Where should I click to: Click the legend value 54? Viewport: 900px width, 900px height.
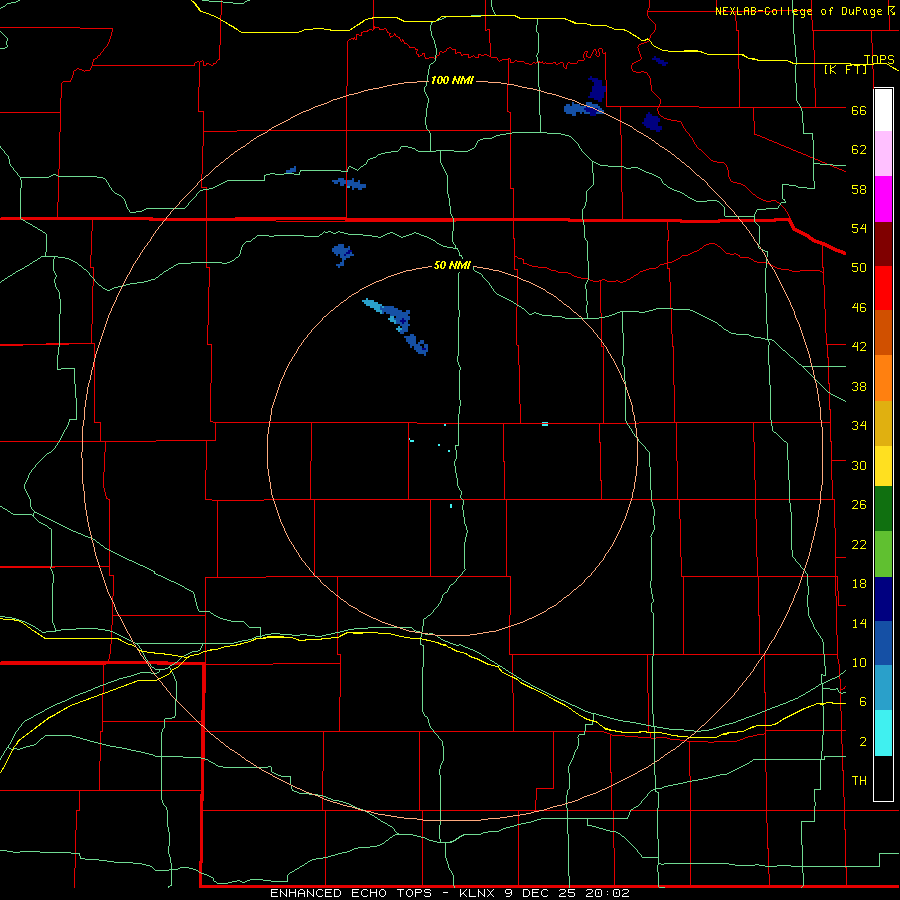coord(859,228)
